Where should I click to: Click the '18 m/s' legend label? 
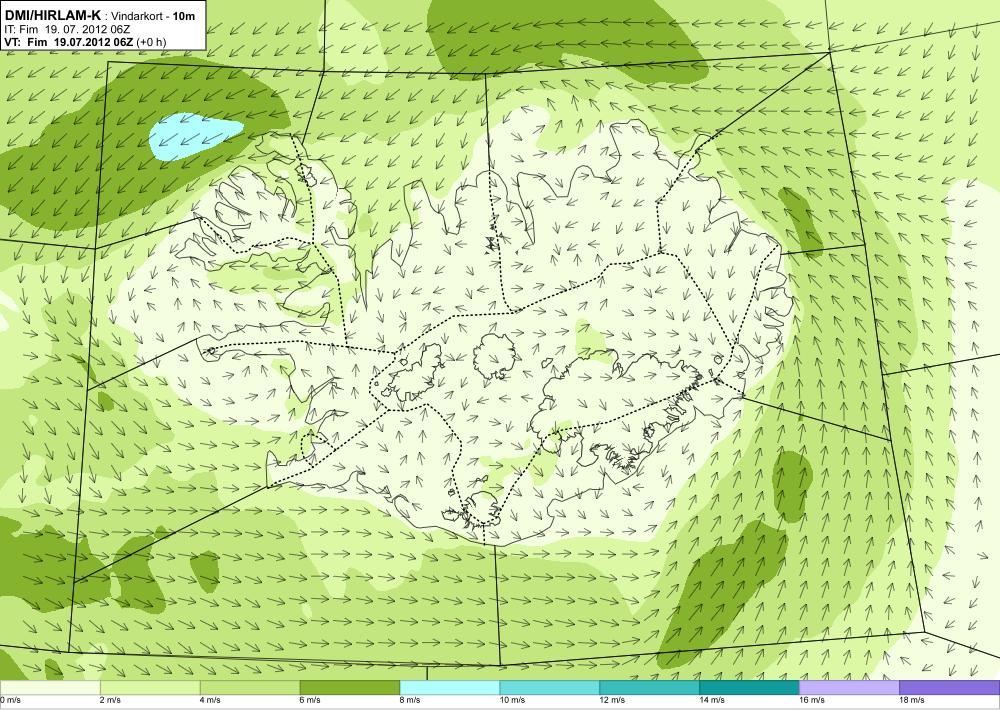click(x=912, y=700)
